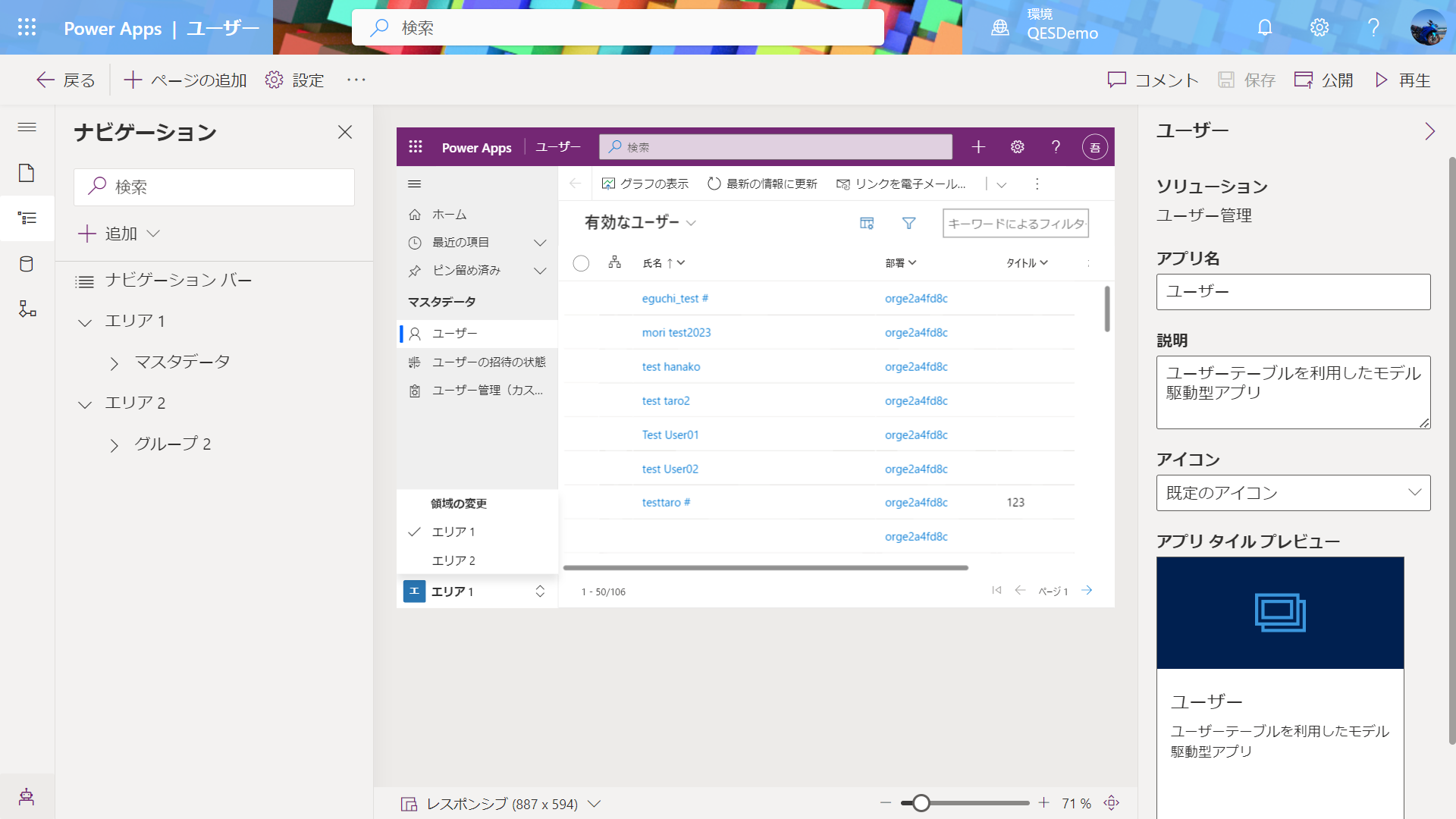Click the edit columns icon
1456x819 pixels.
click(867, 223)
